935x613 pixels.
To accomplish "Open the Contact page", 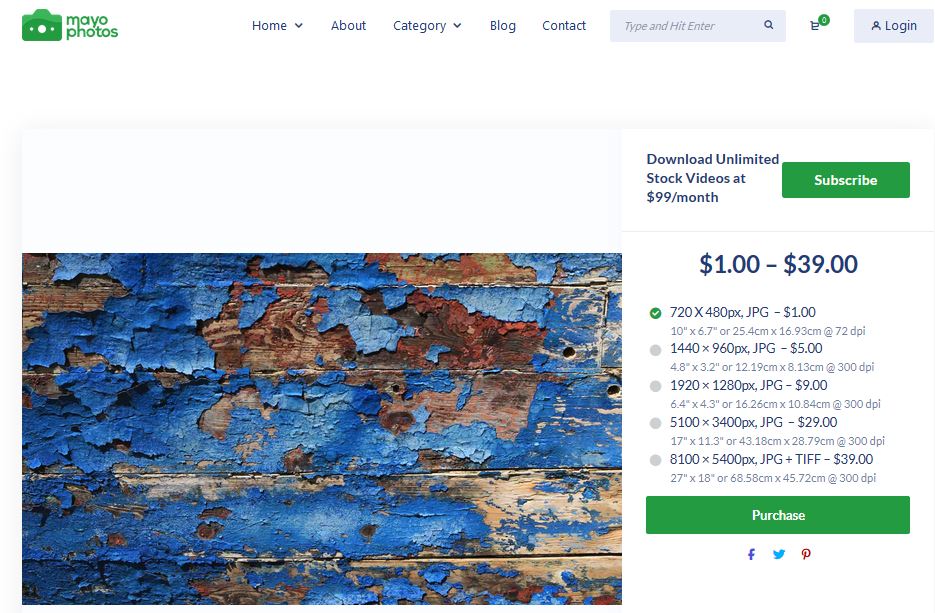I will (x=564, y=26).
